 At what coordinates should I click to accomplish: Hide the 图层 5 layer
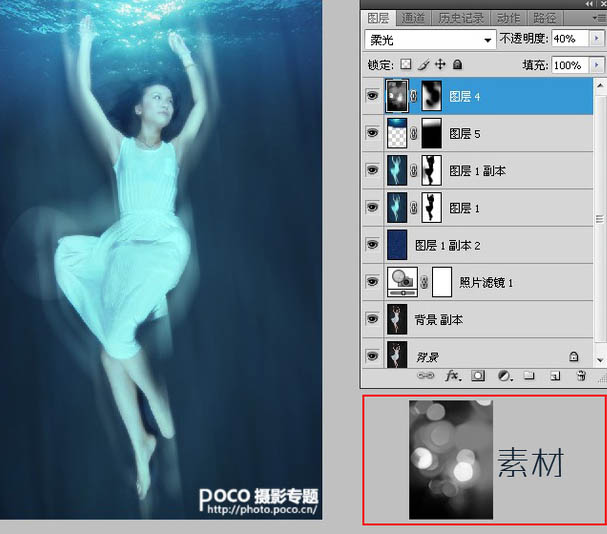[372, 133]
